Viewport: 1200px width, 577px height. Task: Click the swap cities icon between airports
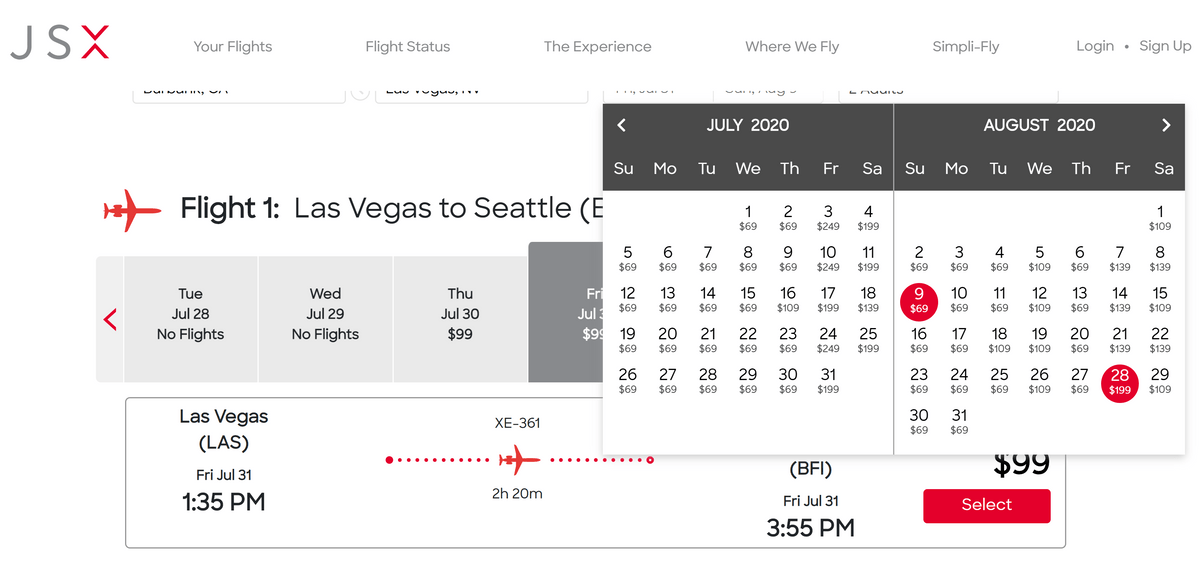pyautogui.click(x=360, y=92)
